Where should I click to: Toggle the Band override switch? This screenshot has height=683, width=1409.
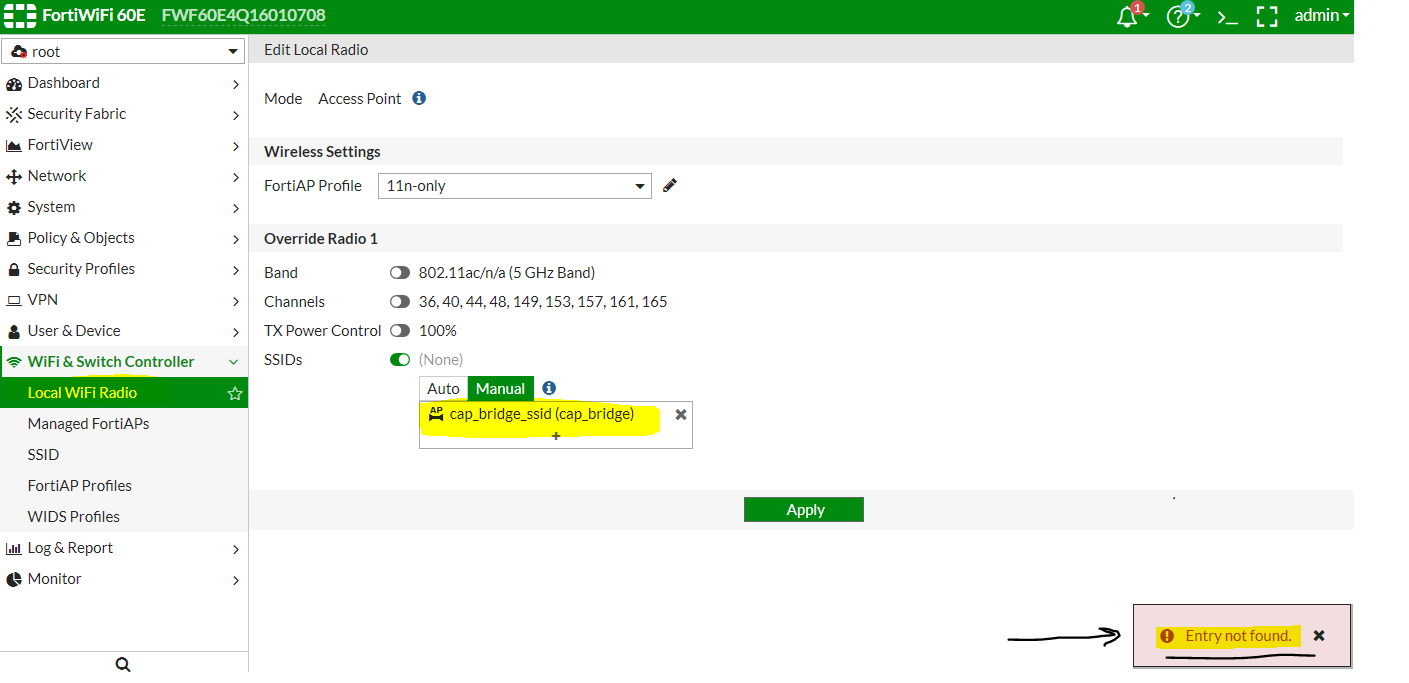click(x=400, y=272)
